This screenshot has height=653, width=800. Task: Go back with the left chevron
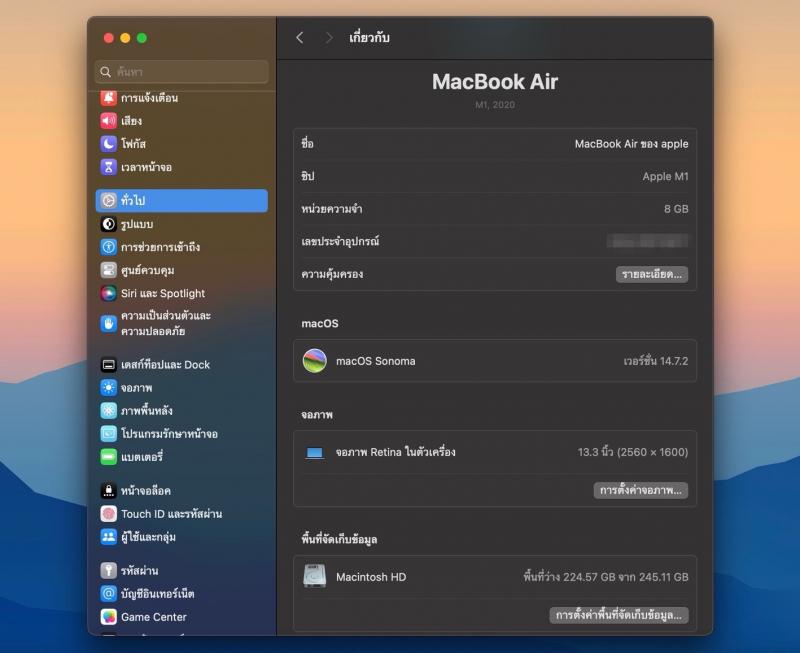point(300,38)
